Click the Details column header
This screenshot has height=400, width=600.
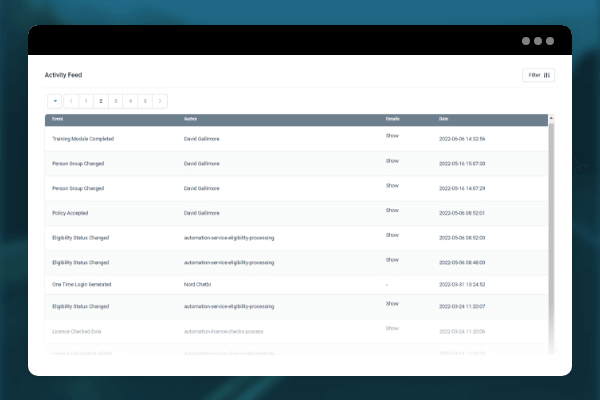[x=392, y=119]
